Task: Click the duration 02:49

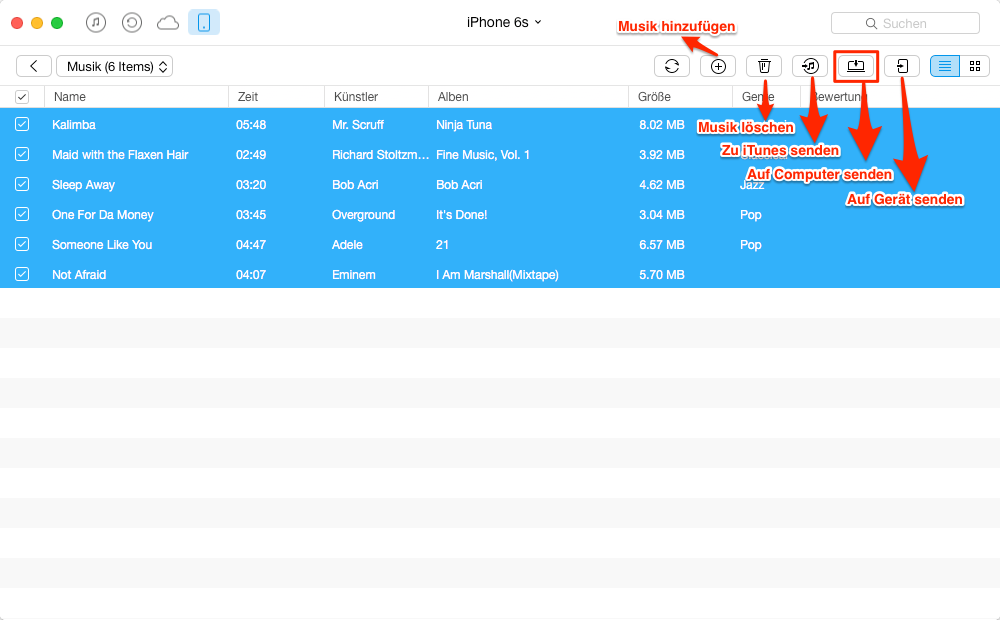Action: (x=251, y=155)
